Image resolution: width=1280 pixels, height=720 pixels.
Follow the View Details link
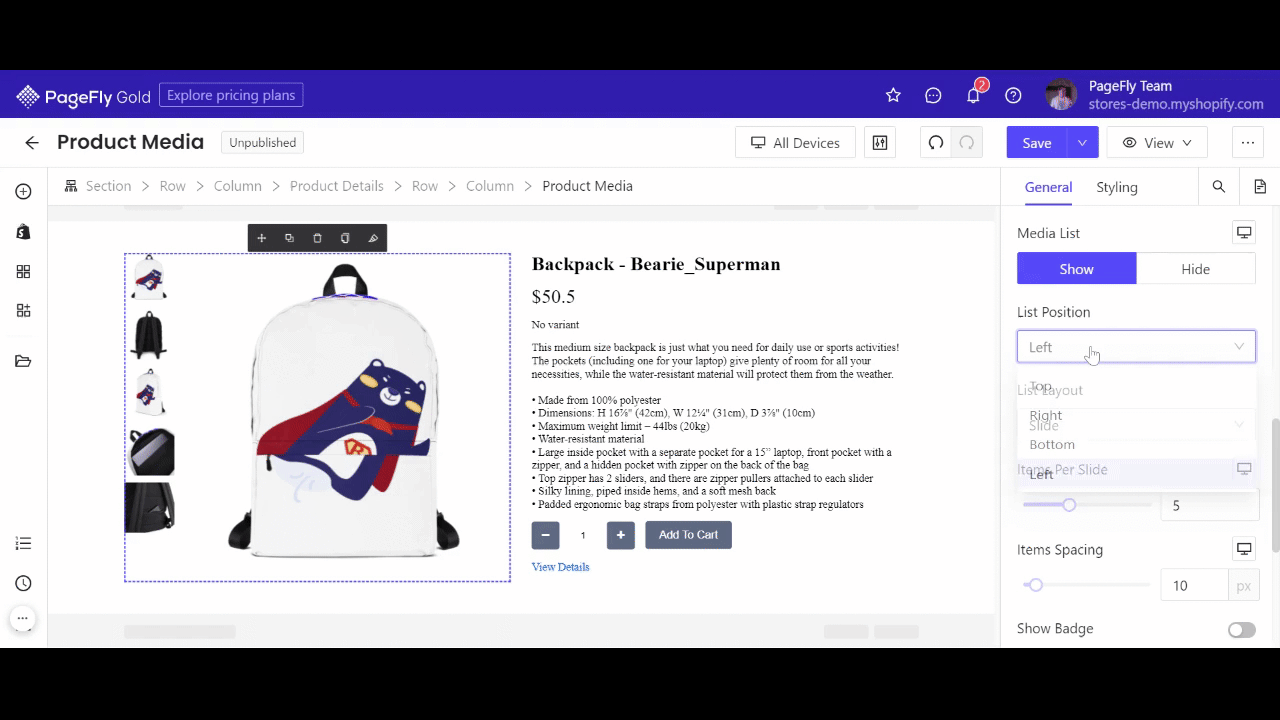point(560,567)
